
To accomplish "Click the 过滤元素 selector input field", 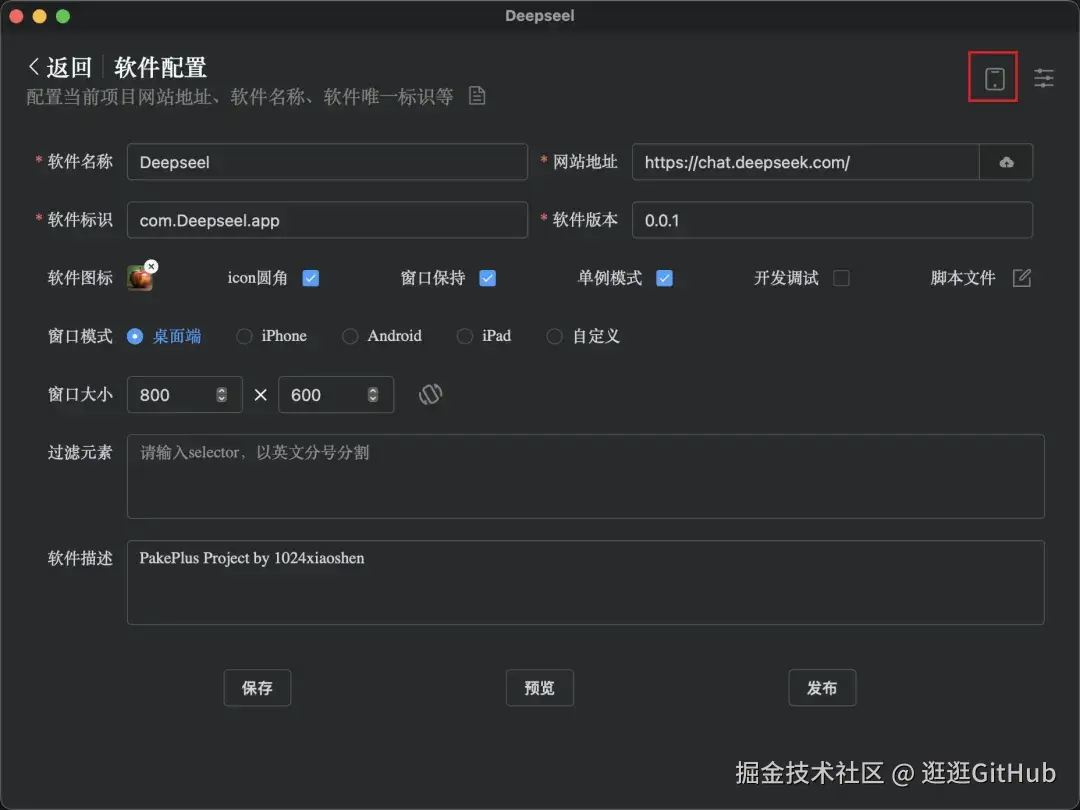I will (585, 476).
